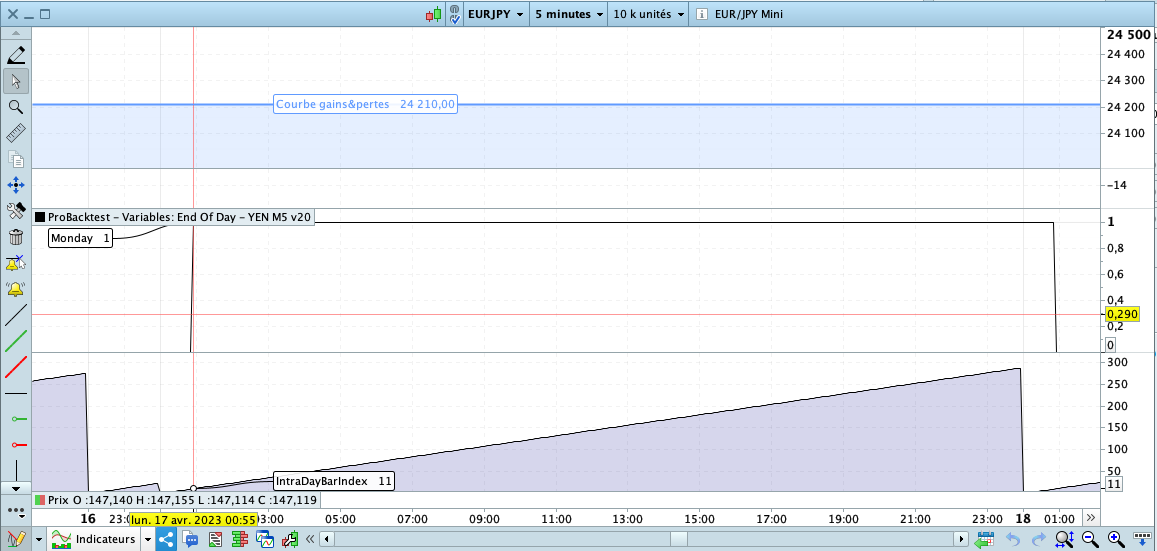The width and height of the screenshot is (1157, 551).
Task: Click the ProBacktest Variables panel title
Action: coord(179,217)
